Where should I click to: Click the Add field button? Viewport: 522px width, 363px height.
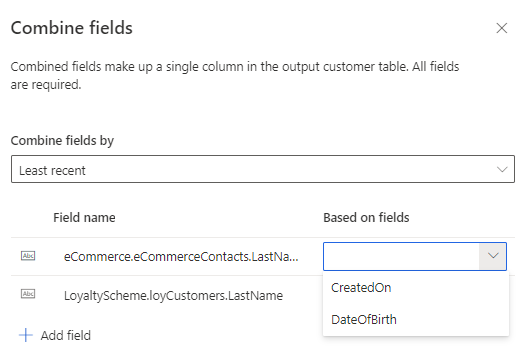[x=55, y=335]
